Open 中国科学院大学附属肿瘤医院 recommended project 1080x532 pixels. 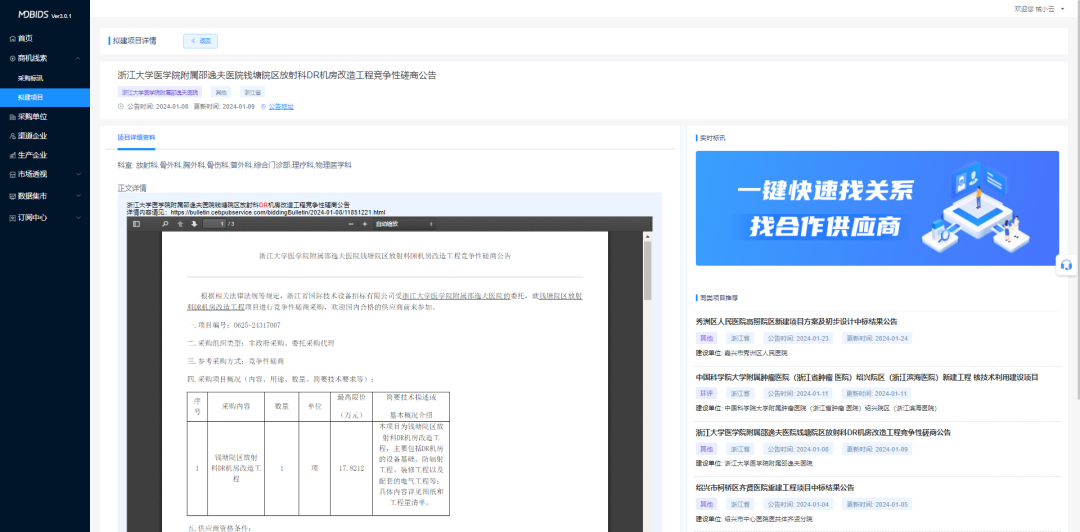[x=866, y=377]
